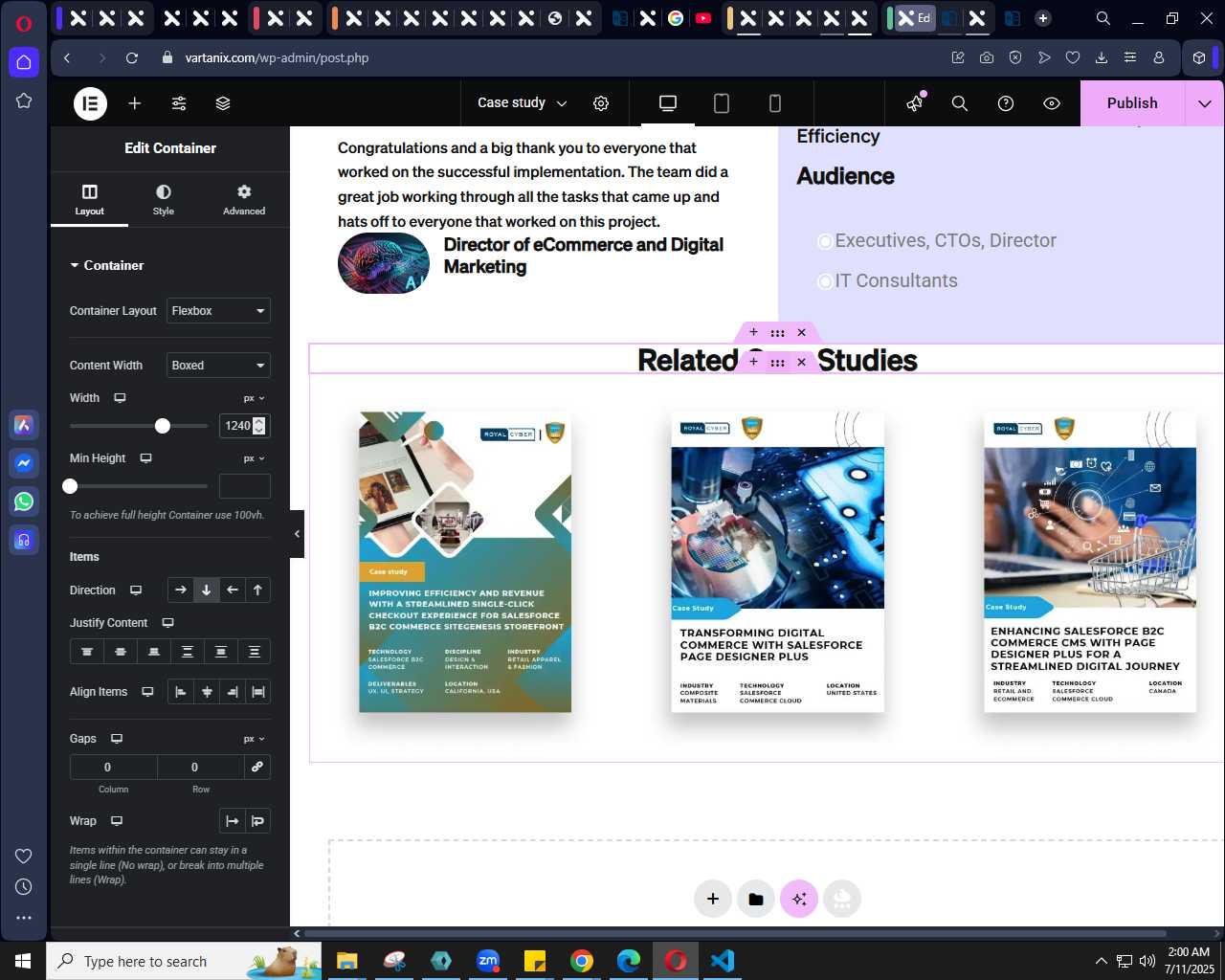Change Min Height unit px selector
This screenshot has width=1225, height=980.
pos(254,458)
